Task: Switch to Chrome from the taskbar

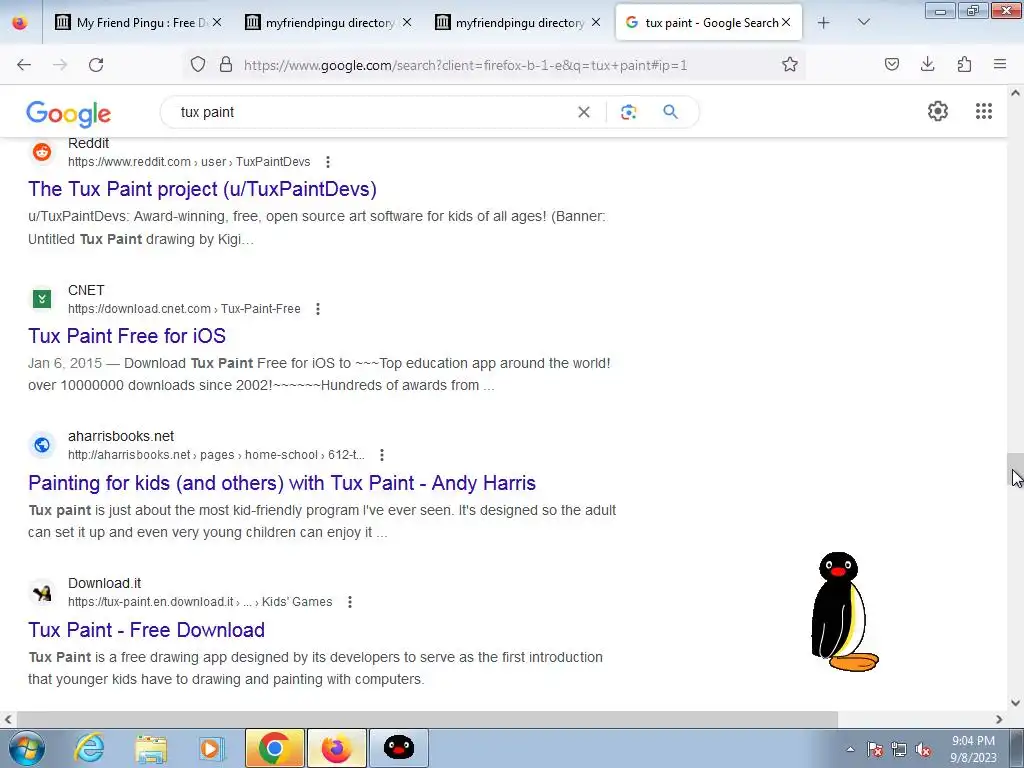Action: [275, 748]
